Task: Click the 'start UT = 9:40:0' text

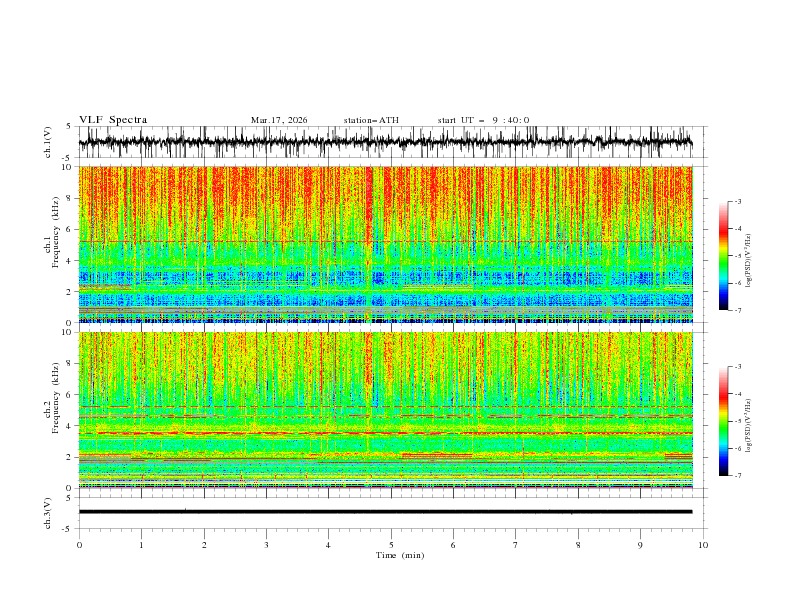Action: pyautogui.click(x=483, y=120)
